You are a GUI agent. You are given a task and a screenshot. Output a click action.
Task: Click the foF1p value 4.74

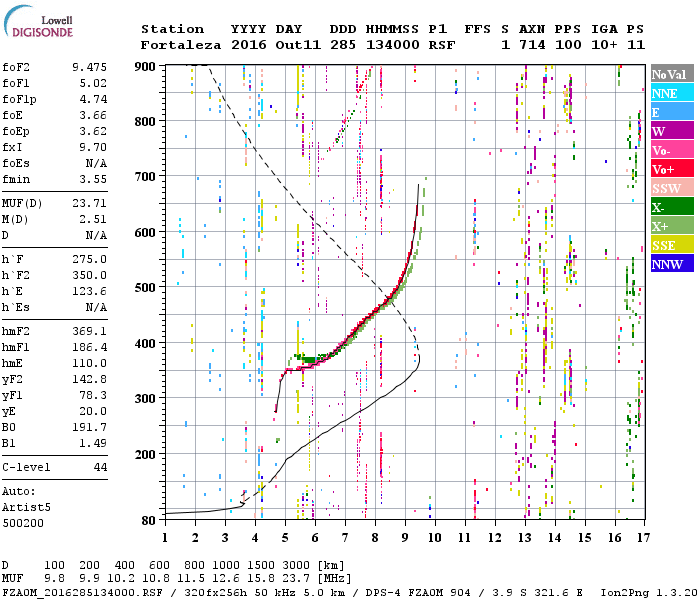(x=94, y=99)
